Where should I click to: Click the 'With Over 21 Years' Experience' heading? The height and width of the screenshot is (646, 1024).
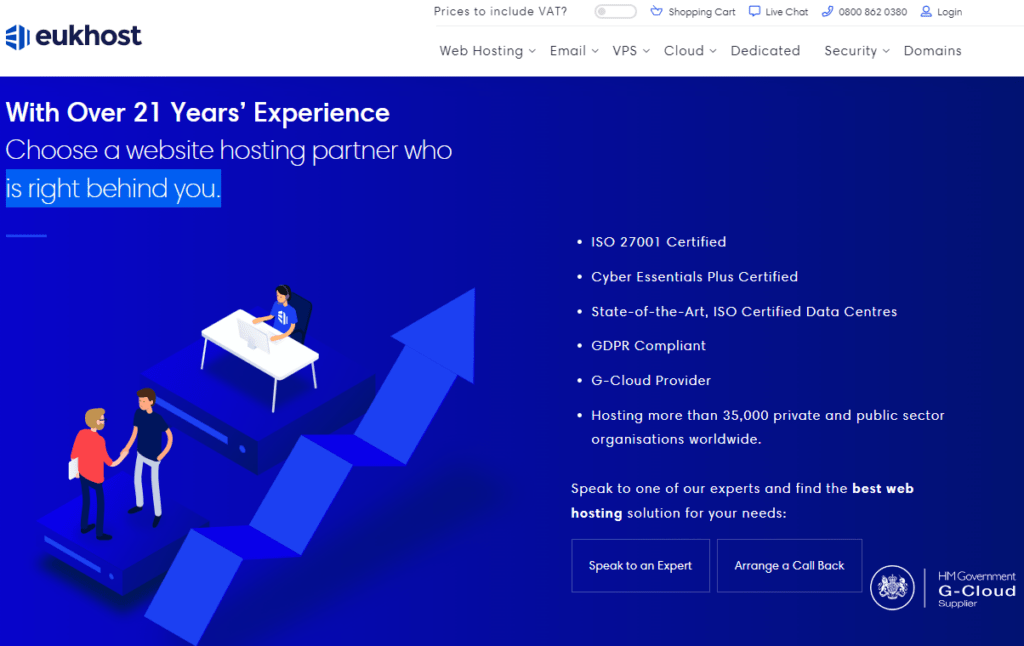(198, 113)
